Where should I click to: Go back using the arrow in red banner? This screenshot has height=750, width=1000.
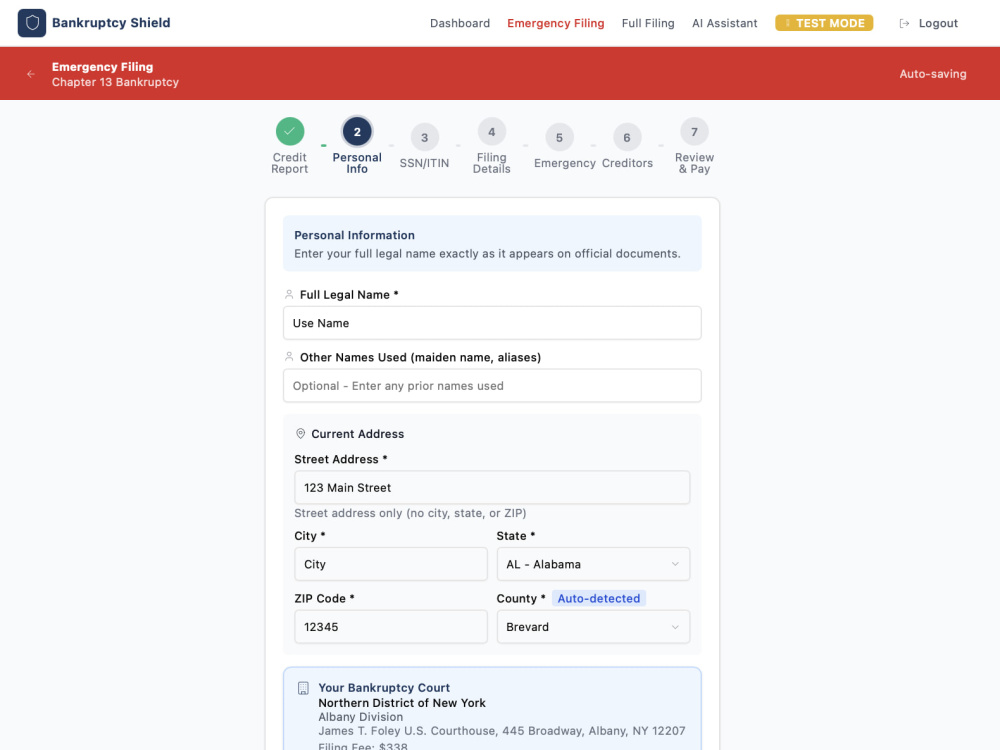click(x=31, y=74)
